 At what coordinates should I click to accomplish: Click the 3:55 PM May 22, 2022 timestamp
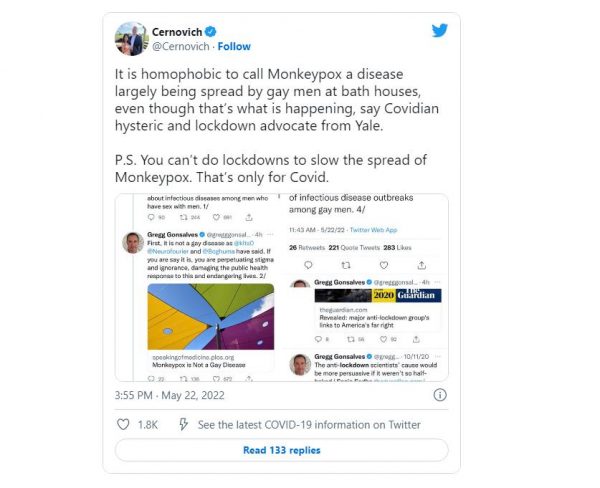tap(170, 395)
